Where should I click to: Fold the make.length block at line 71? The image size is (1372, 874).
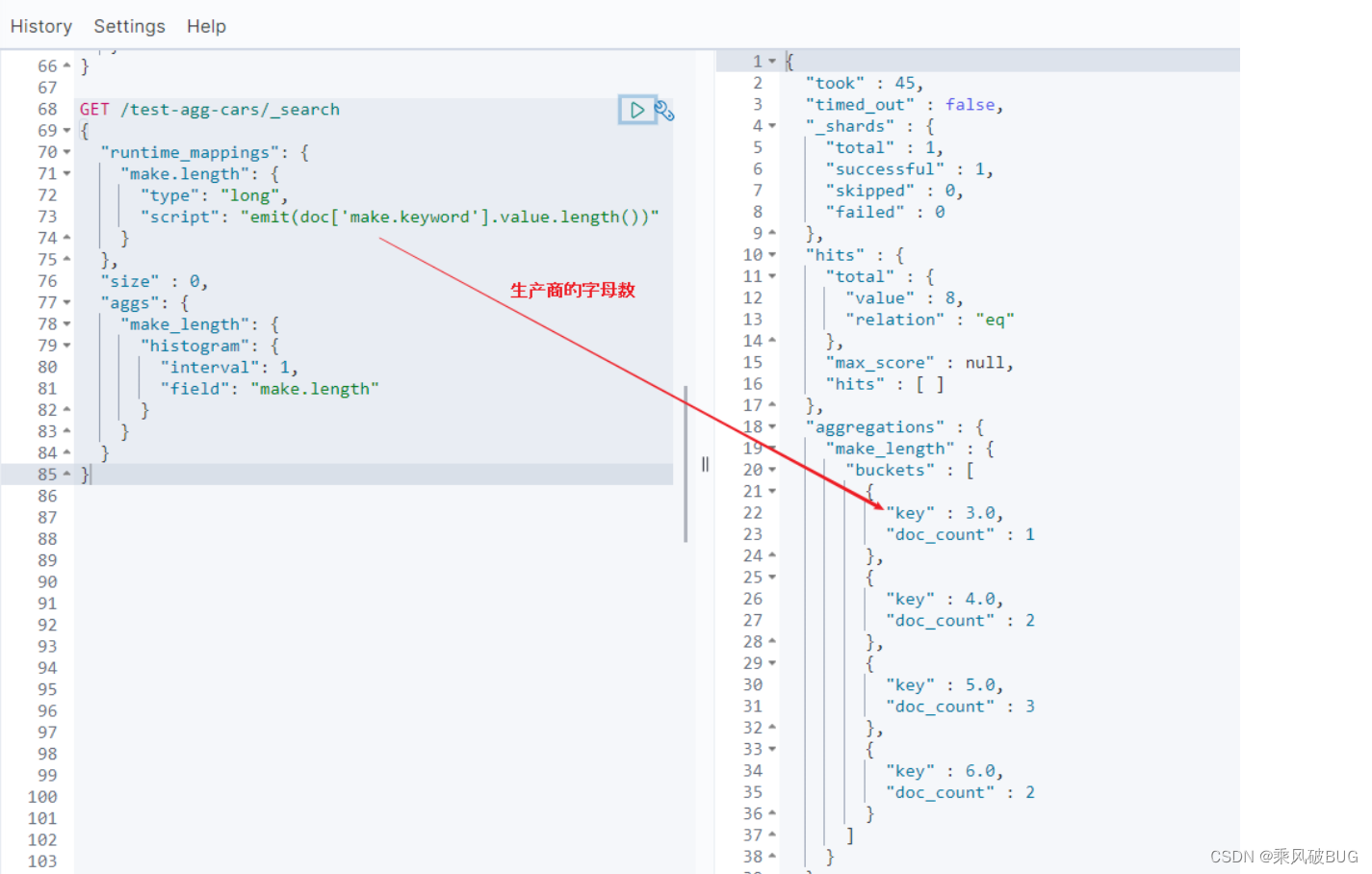point(66,174)
